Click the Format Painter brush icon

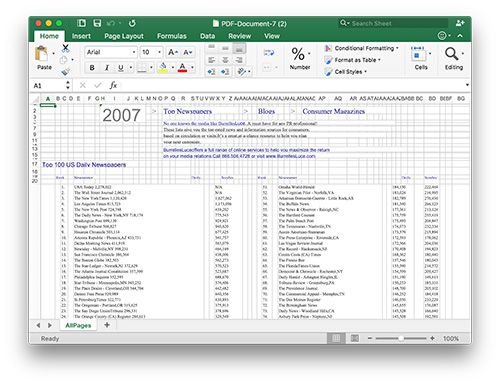[x=65, y=71]
